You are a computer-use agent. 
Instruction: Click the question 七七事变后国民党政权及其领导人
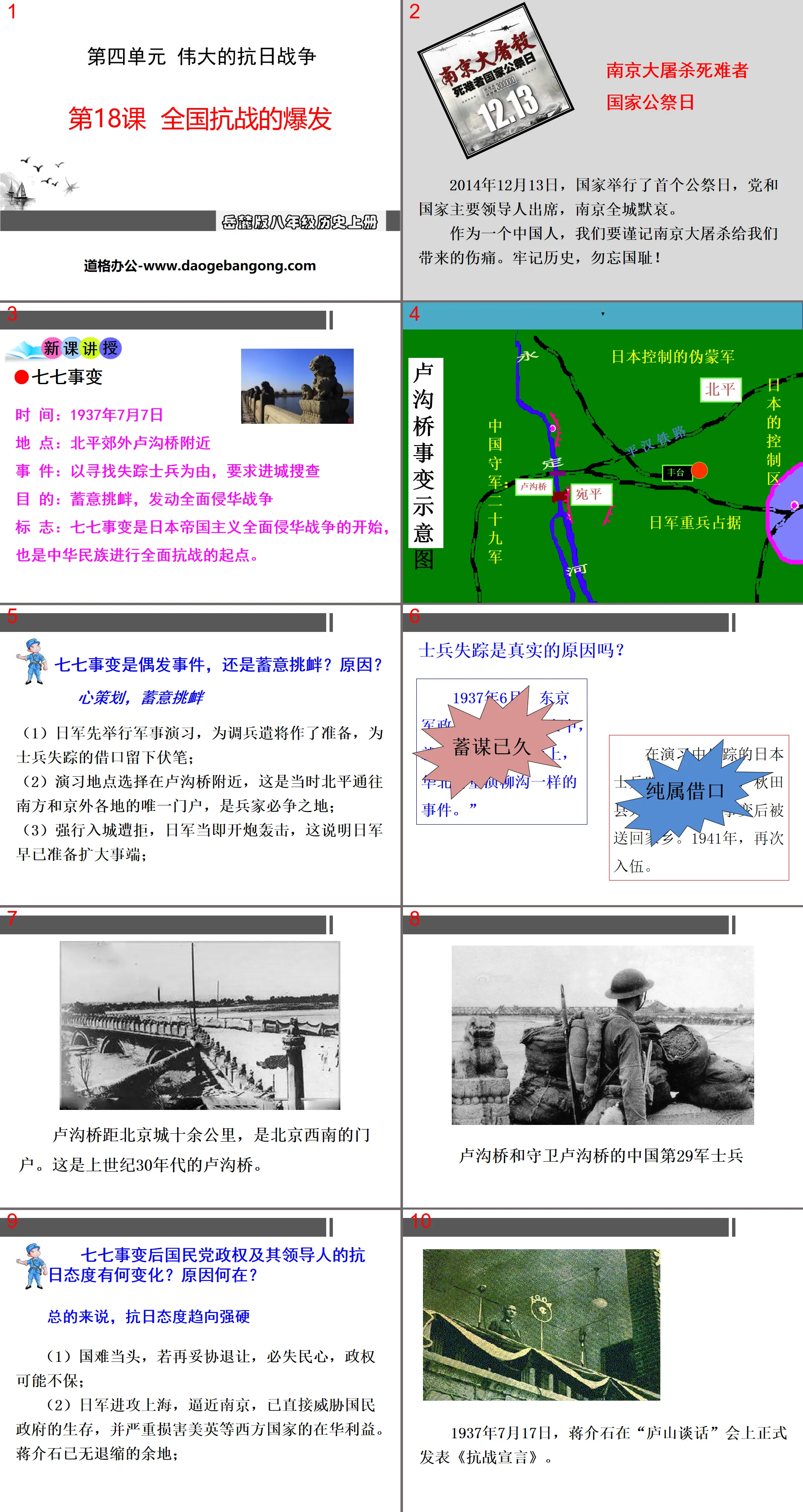(206, 1265)
